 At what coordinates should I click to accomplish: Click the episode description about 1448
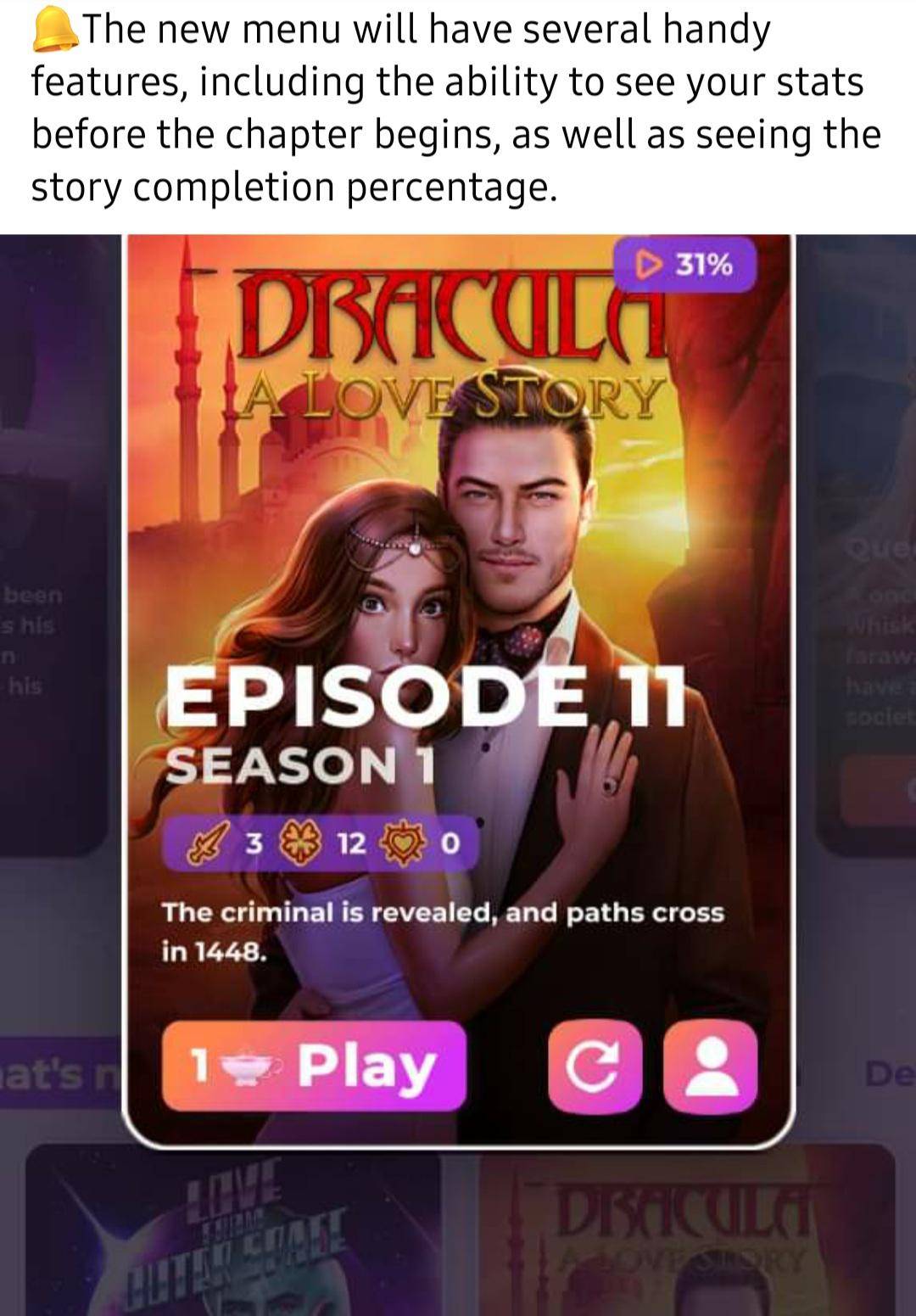coord(443,932)
